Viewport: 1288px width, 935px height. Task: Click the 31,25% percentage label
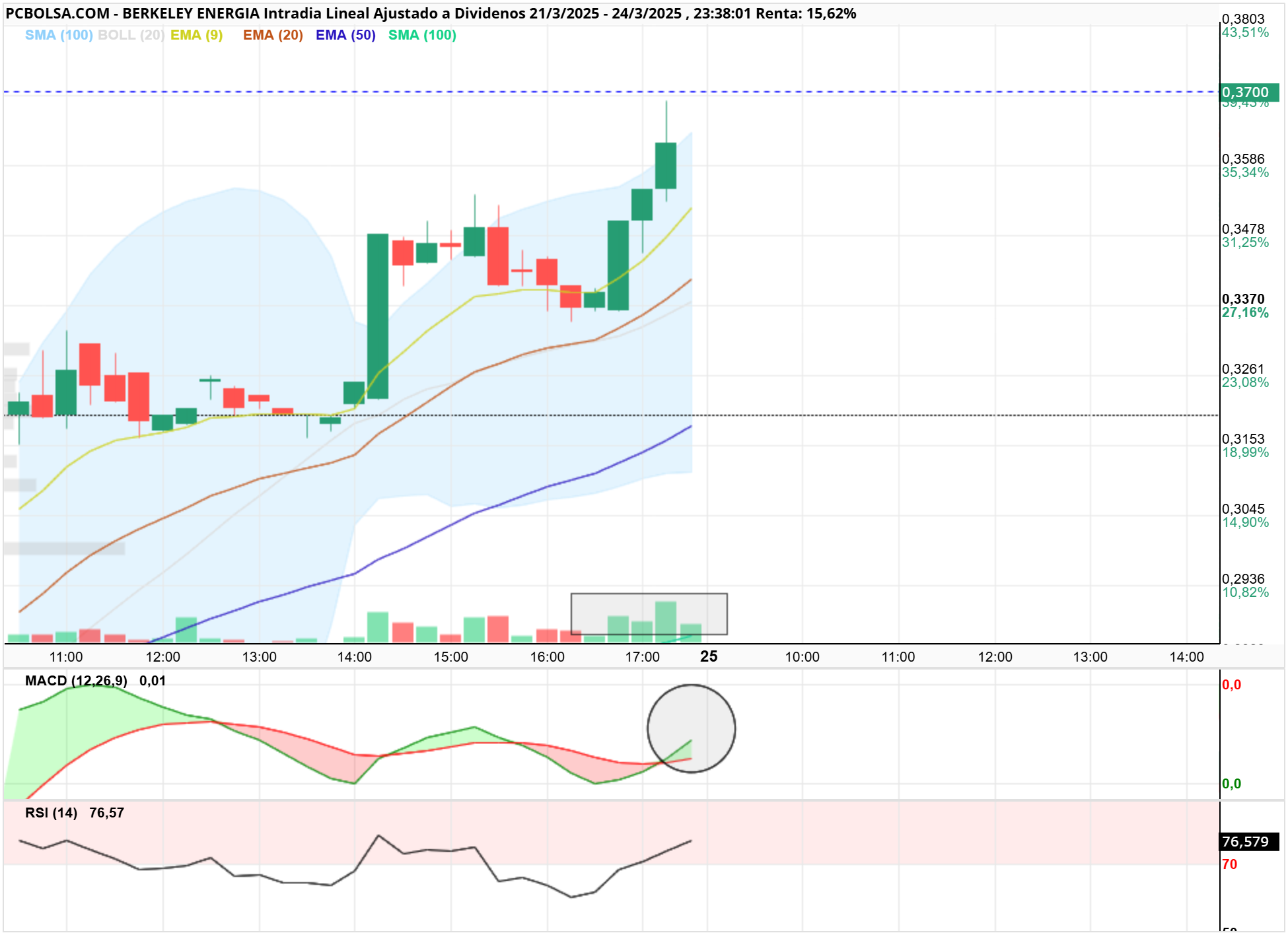click(x=1245, y=242)
